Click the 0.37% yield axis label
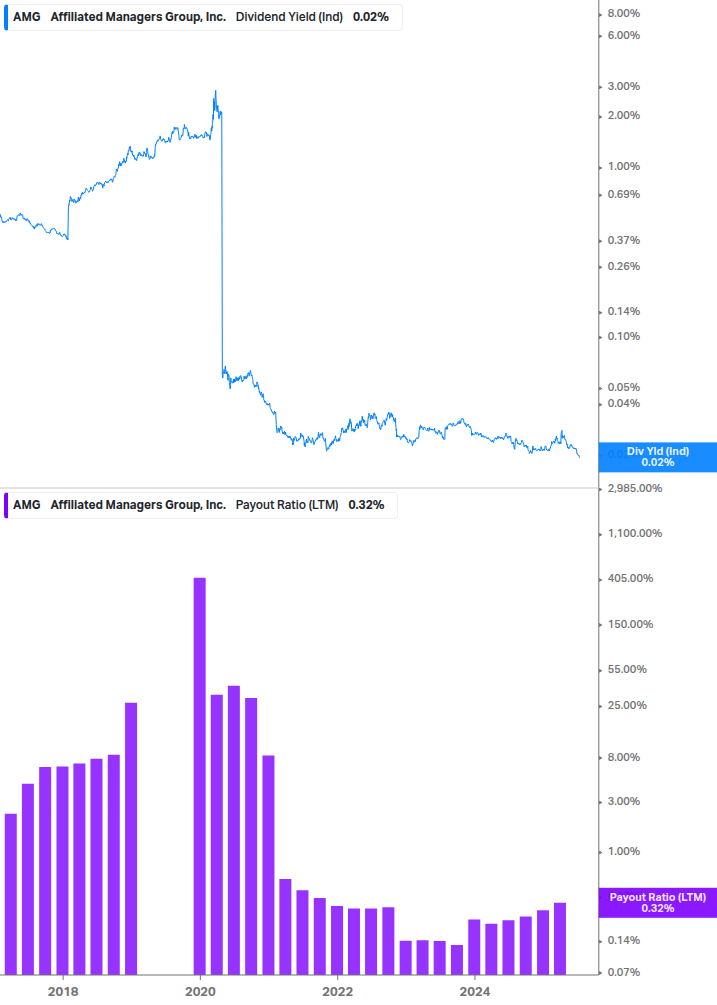 coord(623,240)
